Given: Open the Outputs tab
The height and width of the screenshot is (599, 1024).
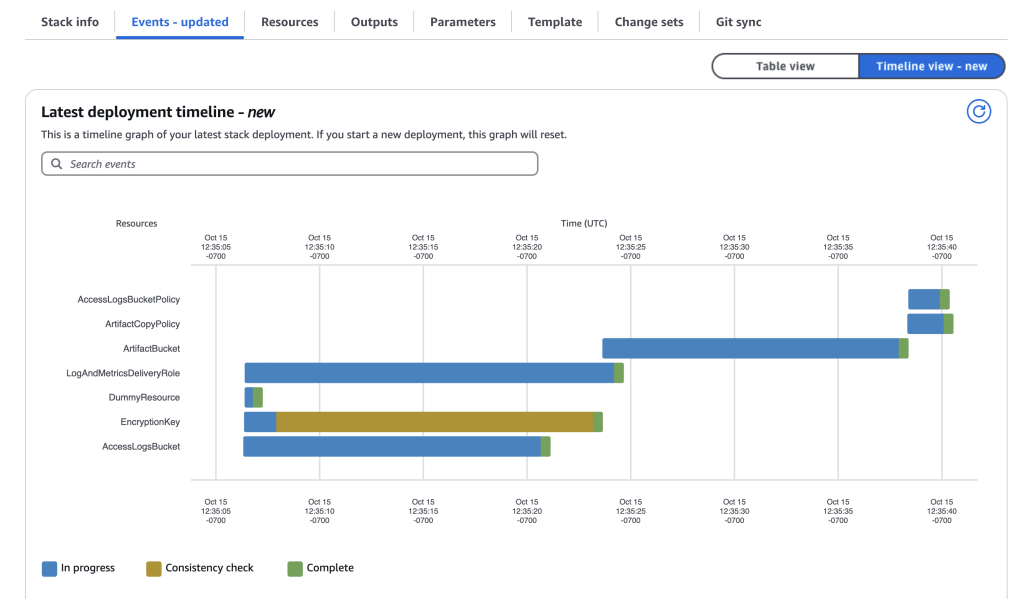Looking at the screenshot, I should tap(373, 21).
